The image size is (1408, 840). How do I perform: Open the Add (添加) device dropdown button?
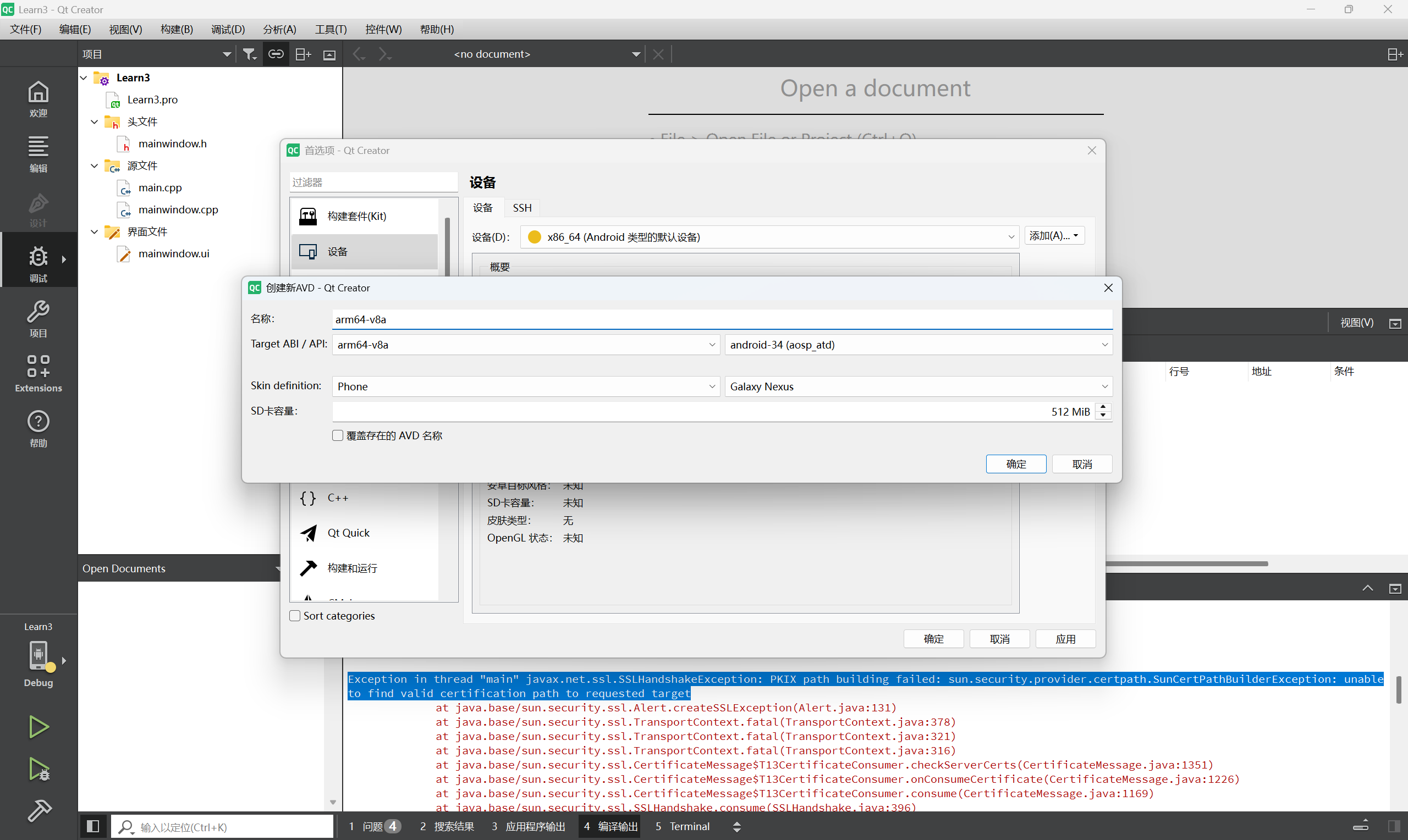coord(1054,236)
